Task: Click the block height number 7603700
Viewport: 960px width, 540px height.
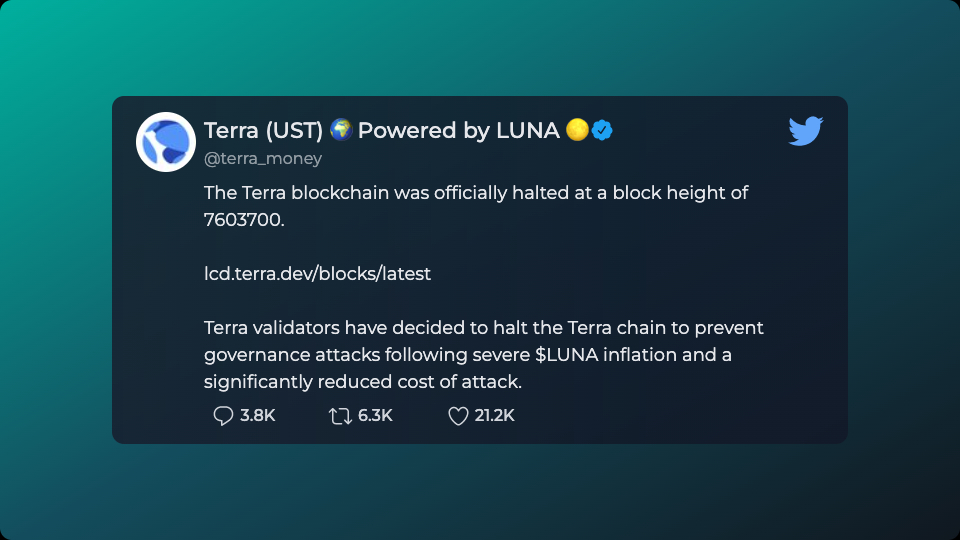Action: pyautogui.click(x=242, y=220)
